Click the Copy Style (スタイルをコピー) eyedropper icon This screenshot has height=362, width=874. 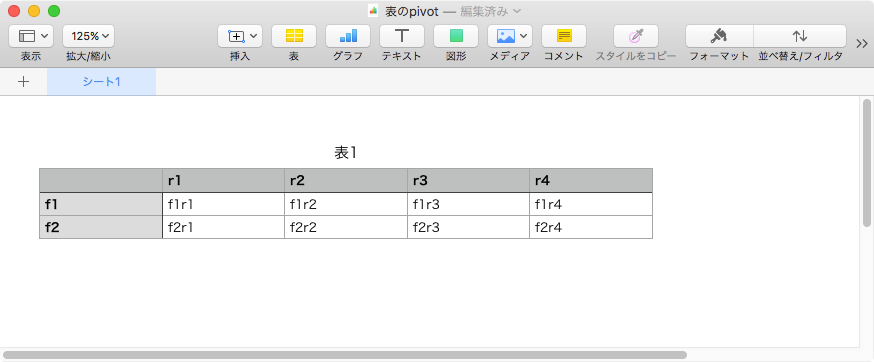coord(635,36)
